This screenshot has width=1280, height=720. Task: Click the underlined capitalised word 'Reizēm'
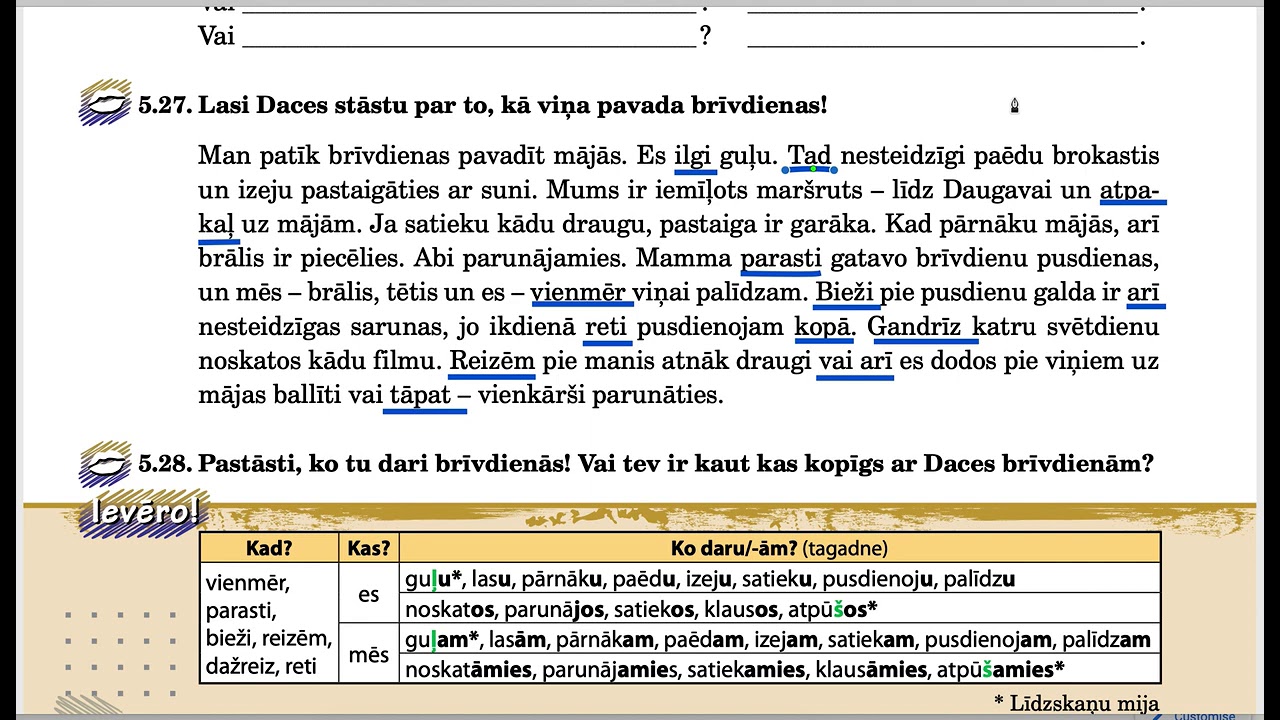pos(493,361)
